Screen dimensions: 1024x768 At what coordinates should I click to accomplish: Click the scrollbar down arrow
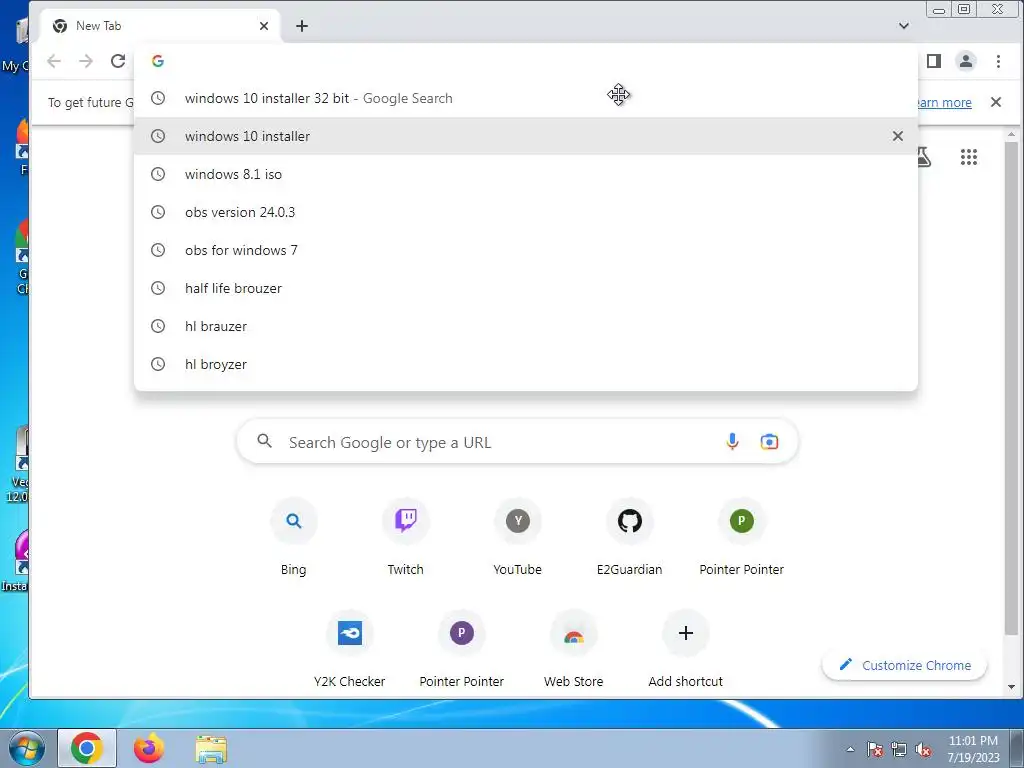tap(1012, 687)
